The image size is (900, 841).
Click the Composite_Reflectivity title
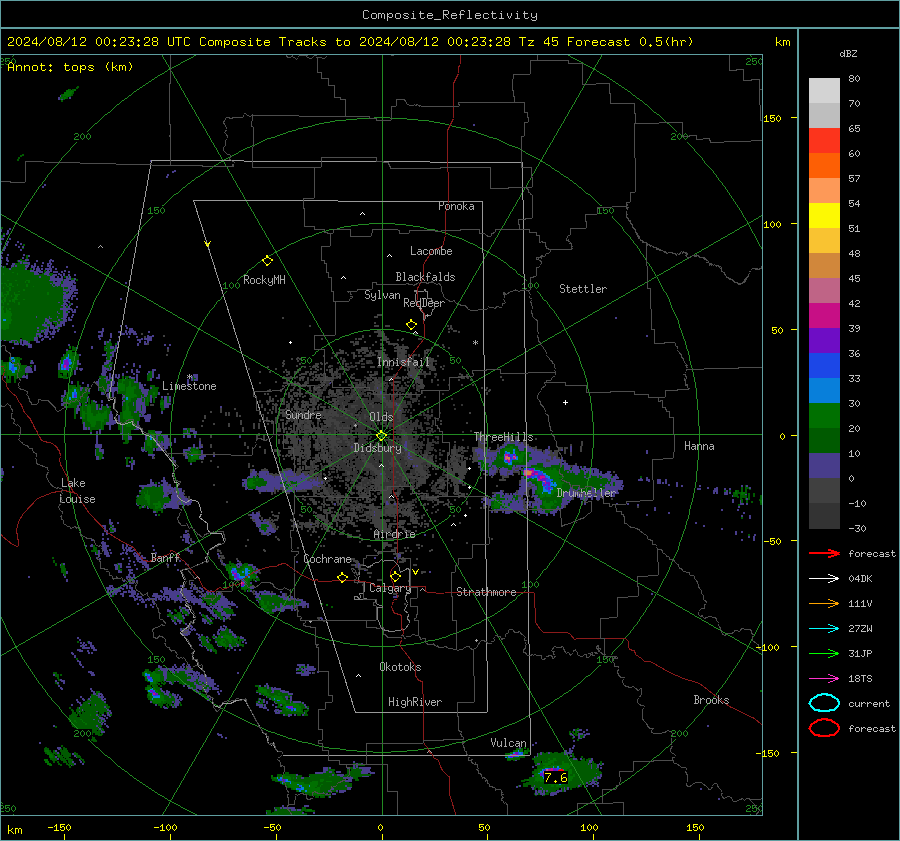pos(450,15)
